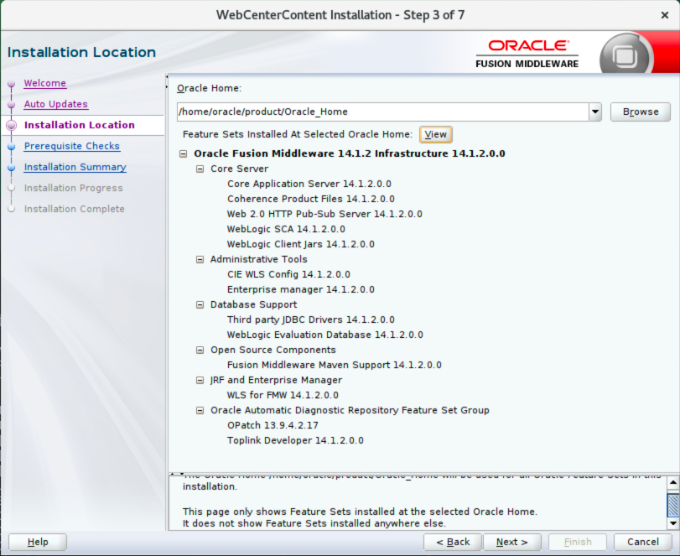Viewport: 680px width, 556px height.
Task: Collapse Oracle Automatic Diagnostic Repository group
Action: click(200, 411)
